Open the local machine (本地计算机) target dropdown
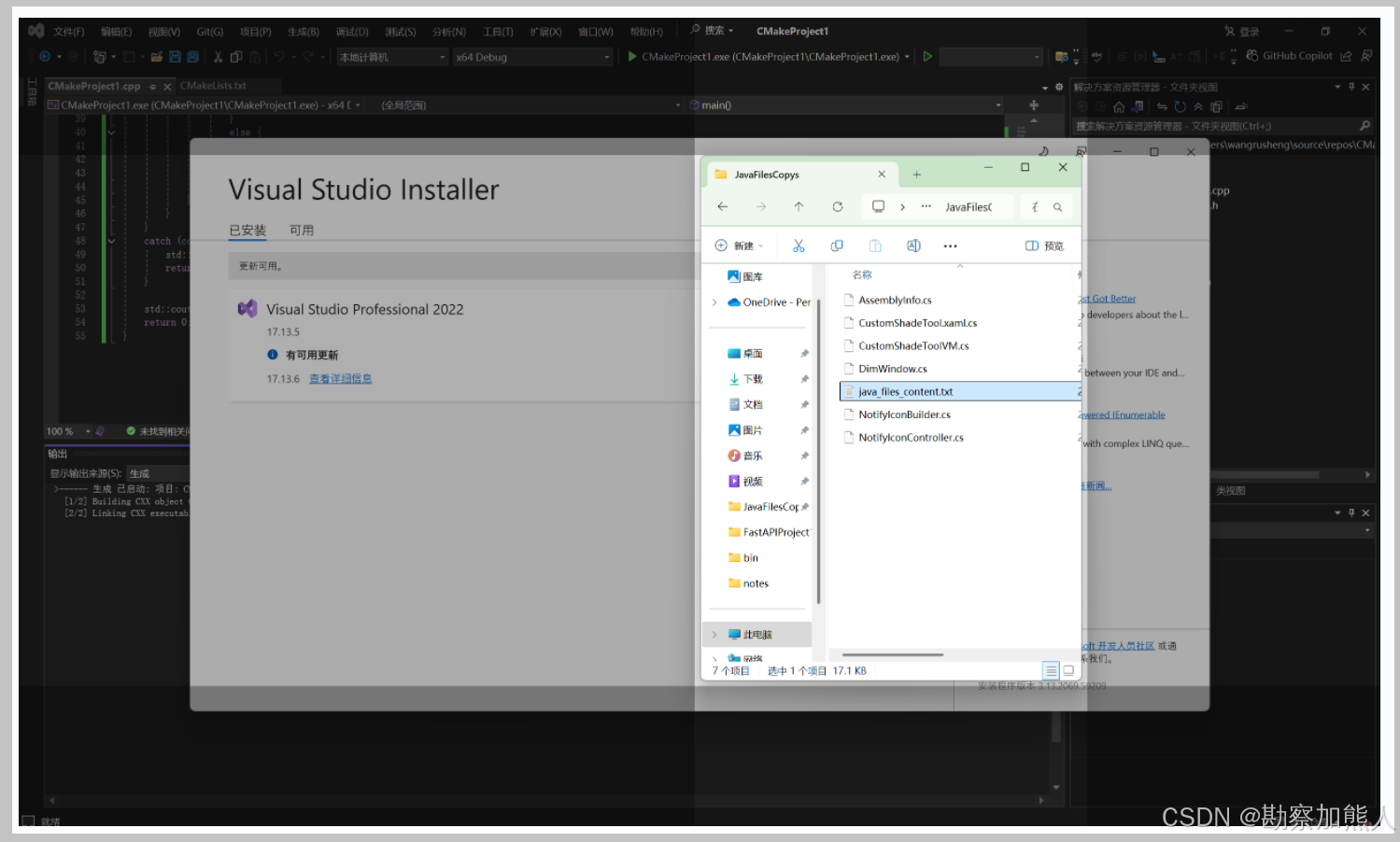 coord(392,57)
